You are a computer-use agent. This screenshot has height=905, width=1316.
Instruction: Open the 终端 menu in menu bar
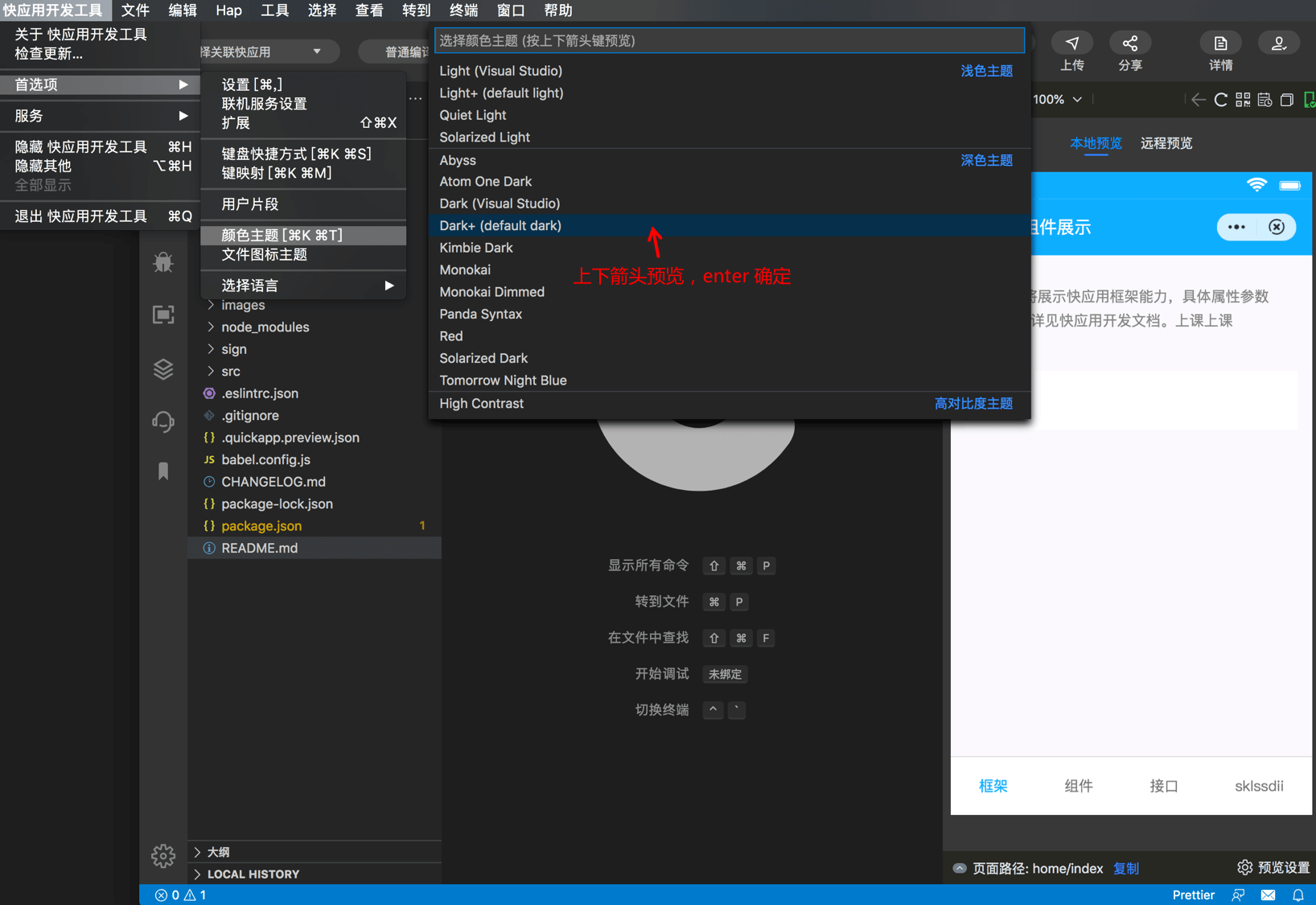point(463,10)
